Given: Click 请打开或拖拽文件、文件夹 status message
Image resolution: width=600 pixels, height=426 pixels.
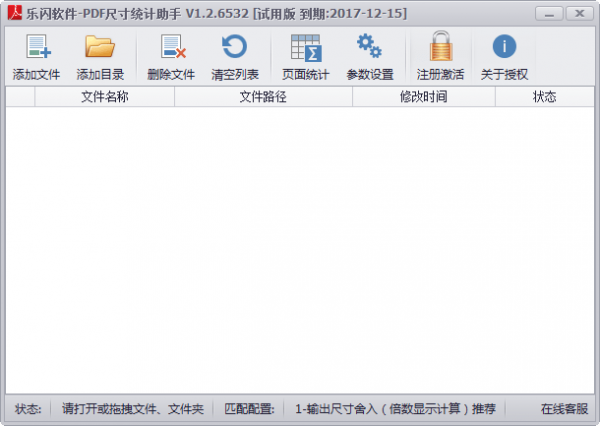Looking at the screenshot, I should pos(133,409).
